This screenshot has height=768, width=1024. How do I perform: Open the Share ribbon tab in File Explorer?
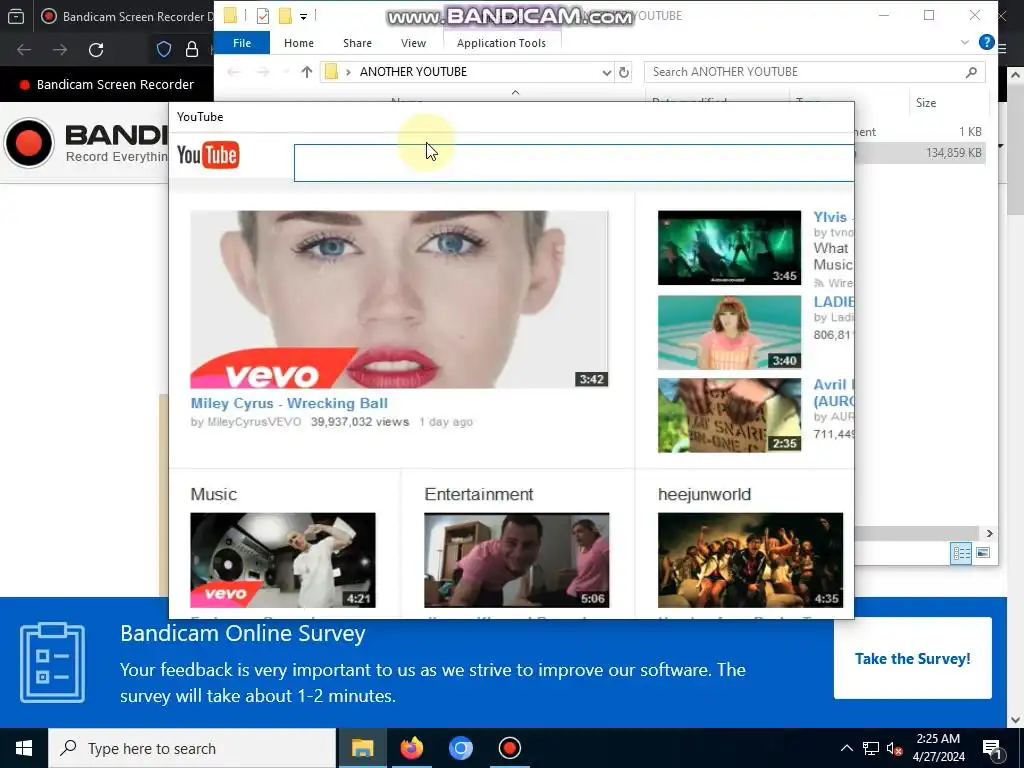point(357,42)
